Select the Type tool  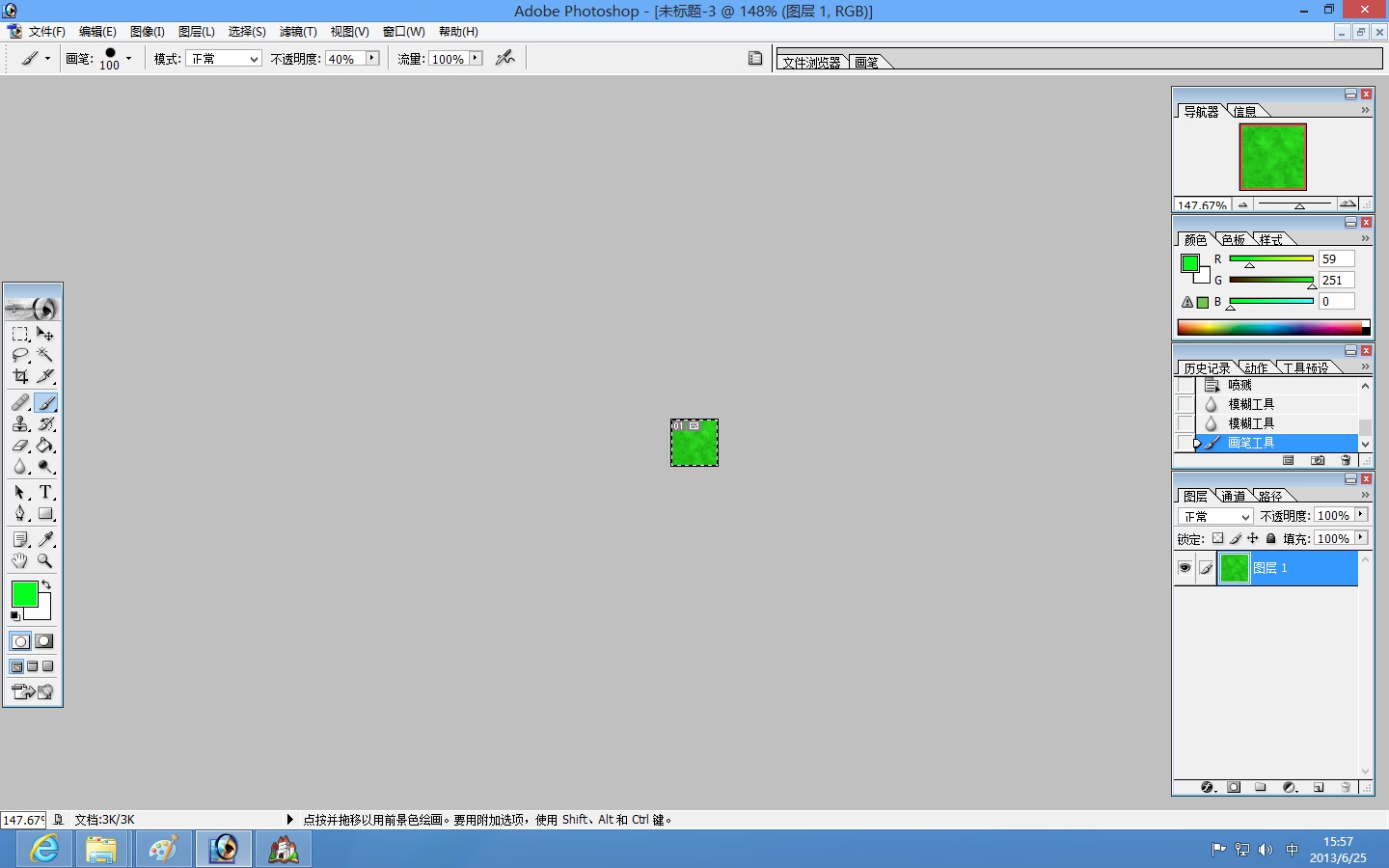(x=45, y=492)
